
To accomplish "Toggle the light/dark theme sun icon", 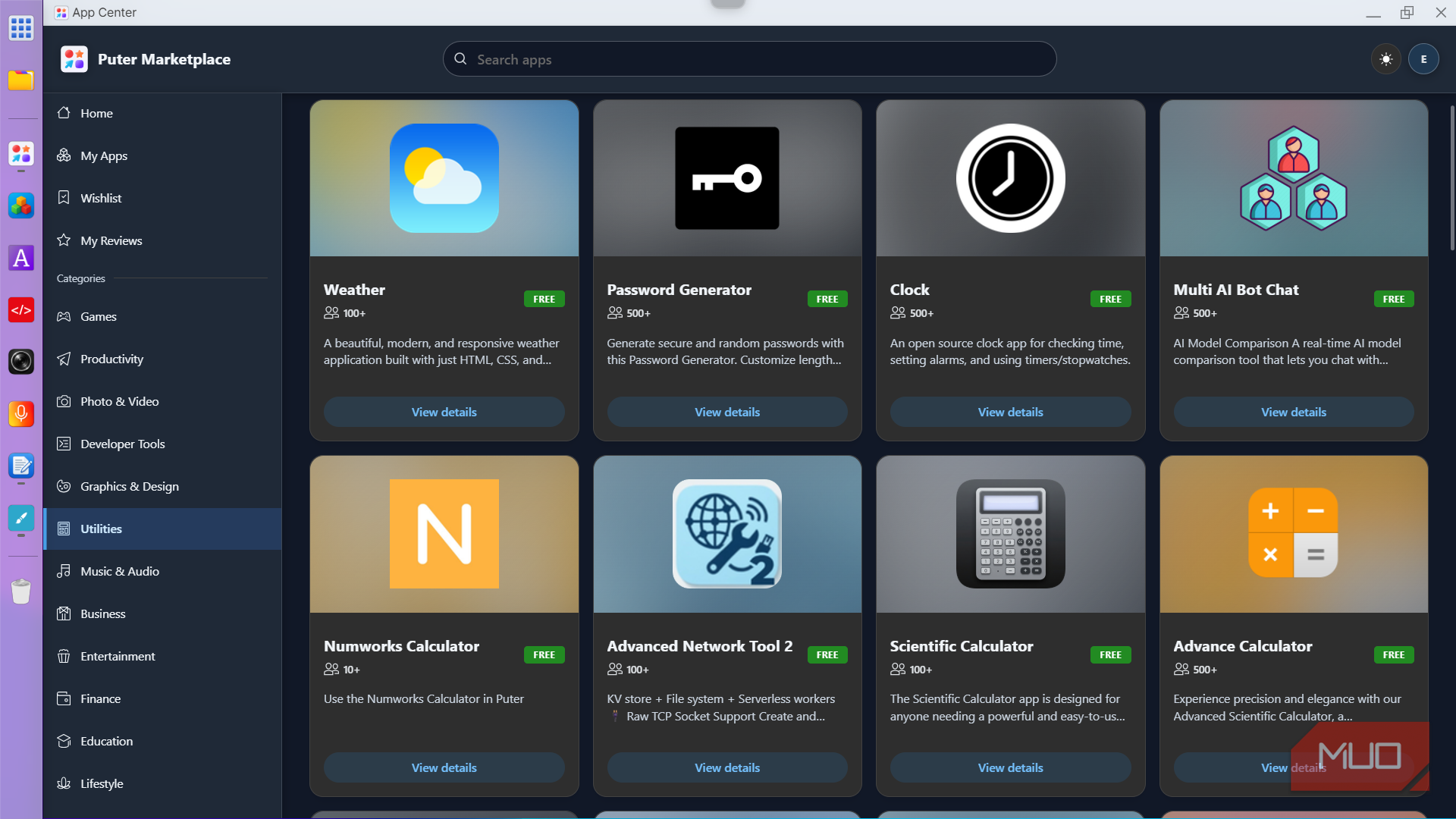I will coord(1385,59).
